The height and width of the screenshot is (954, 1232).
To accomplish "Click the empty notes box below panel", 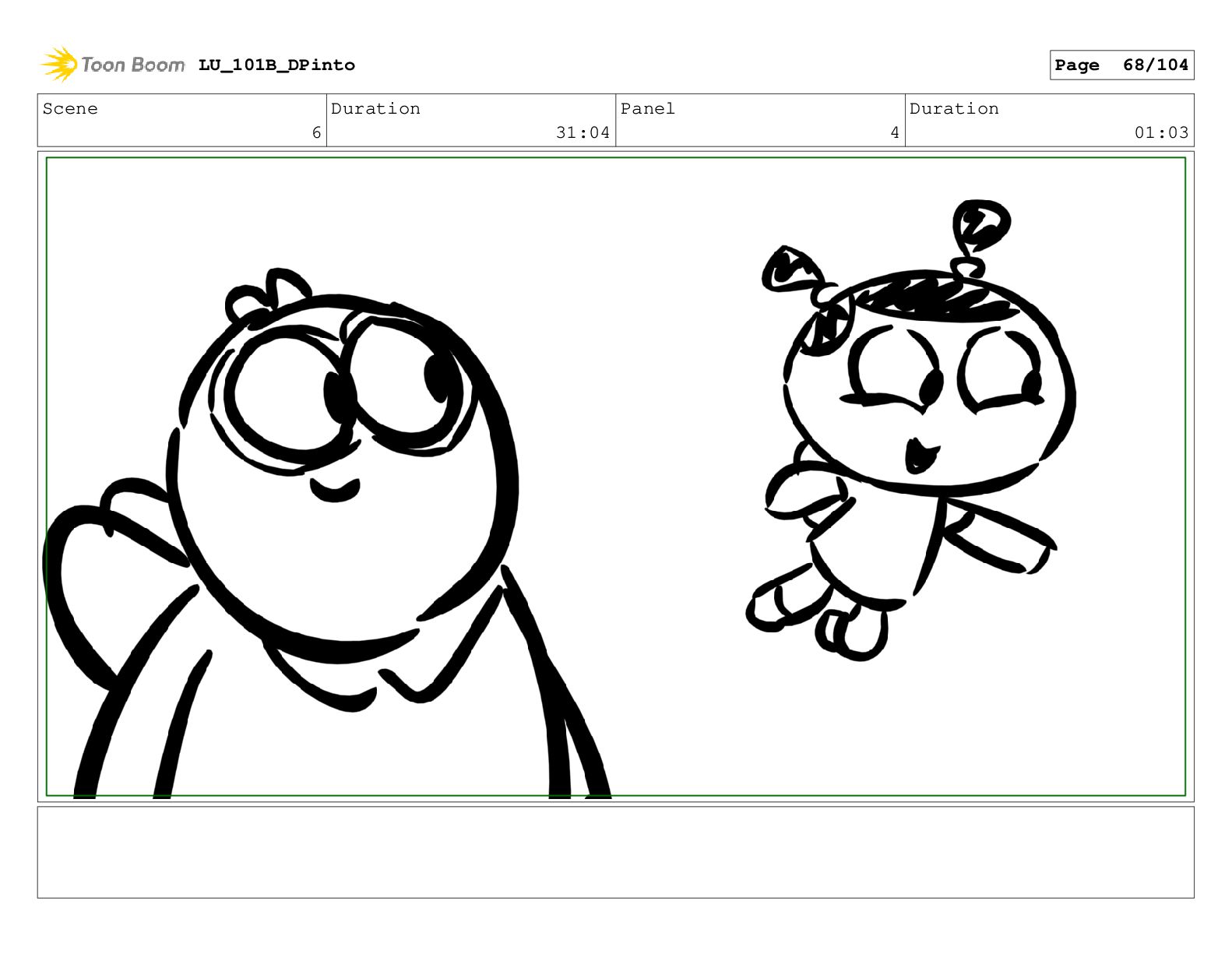I will click(615, 852).
